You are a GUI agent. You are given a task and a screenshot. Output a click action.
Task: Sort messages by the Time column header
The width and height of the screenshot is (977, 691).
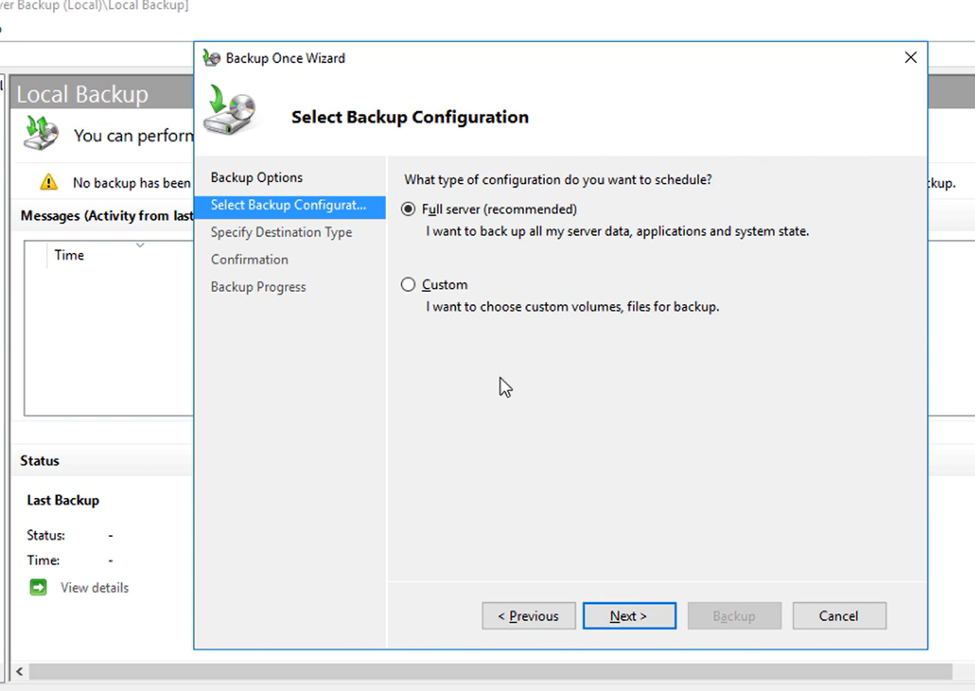click(69, 255)
